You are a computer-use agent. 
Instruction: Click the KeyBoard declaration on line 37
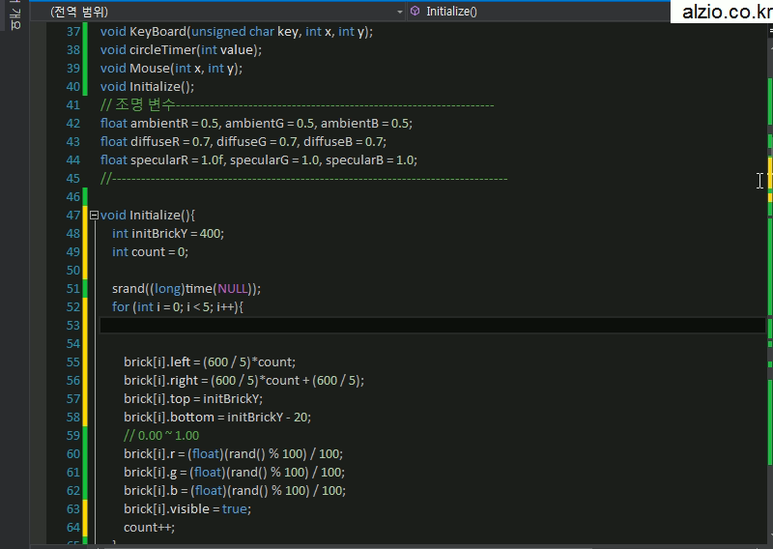[x=237, y=32]
